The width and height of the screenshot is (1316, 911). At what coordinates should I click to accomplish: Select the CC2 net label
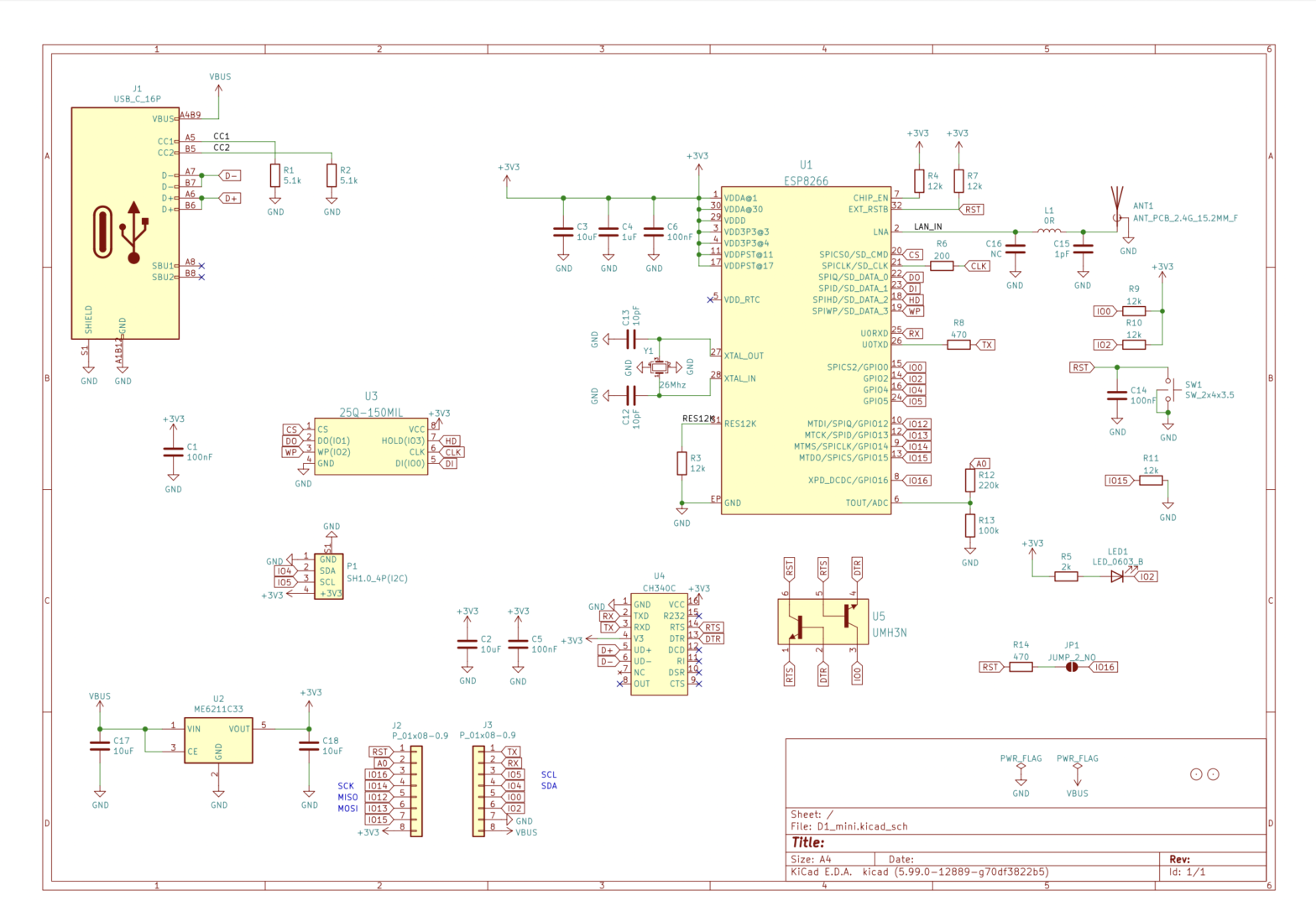(222, 148)
